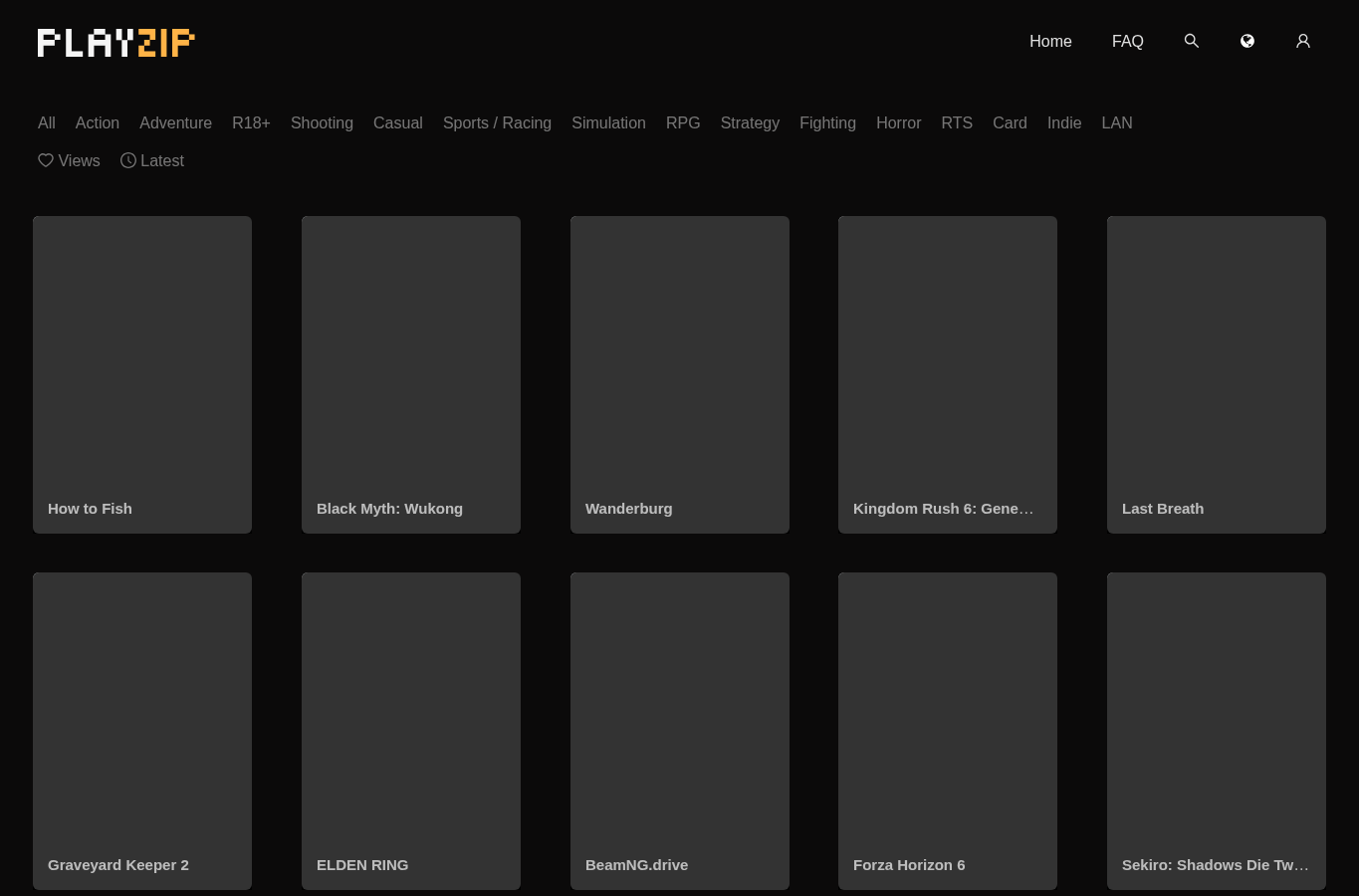The image size is (1359, 896).
Task: Open the Wanderburg game card
Action: click(680, 374)
